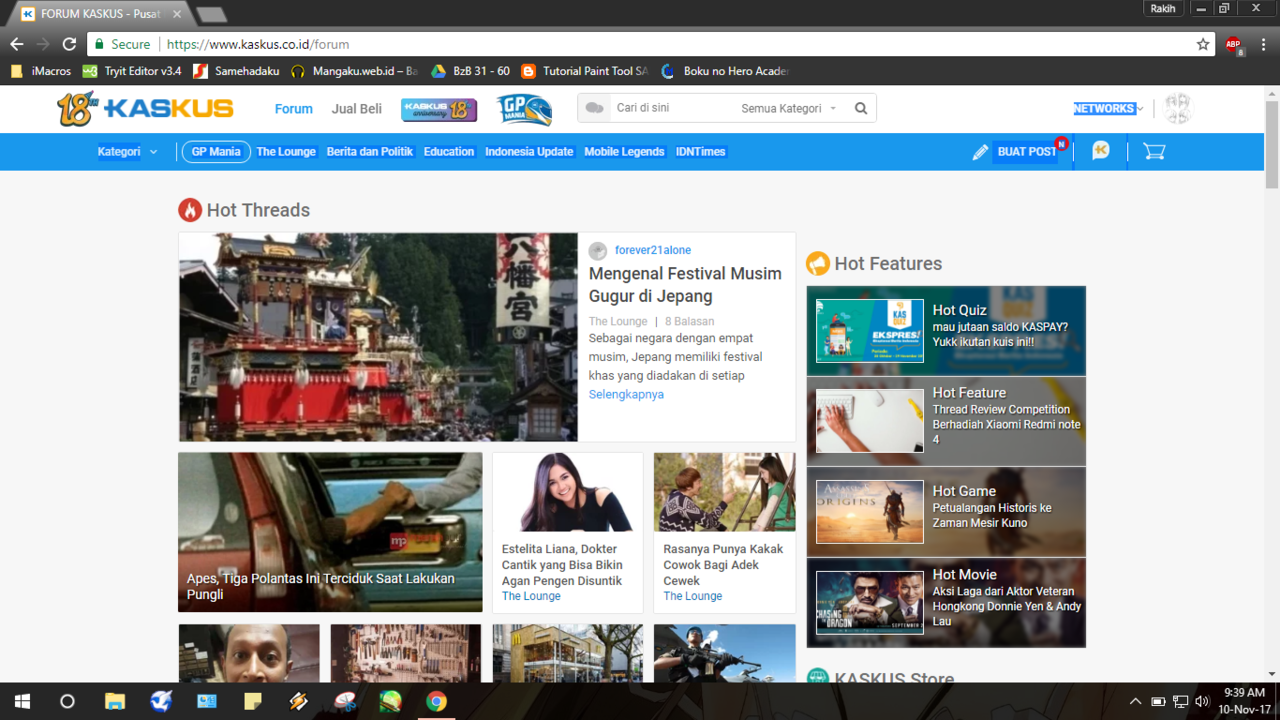Screen dimensions: 1280x720
Task: Open the KASKUS chat bubble icon
Action: tap(1101, 151)
